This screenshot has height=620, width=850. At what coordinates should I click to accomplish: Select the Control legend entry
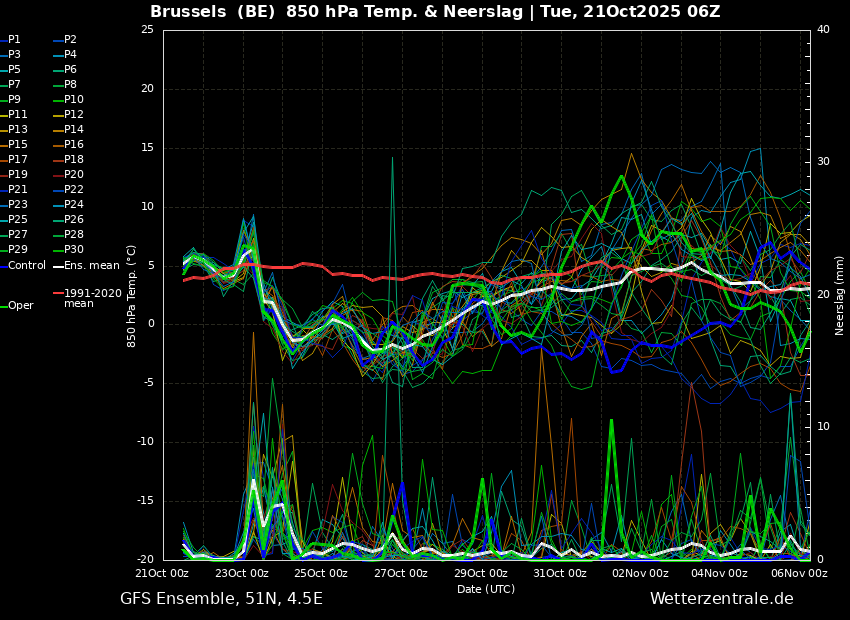[27, 265]
